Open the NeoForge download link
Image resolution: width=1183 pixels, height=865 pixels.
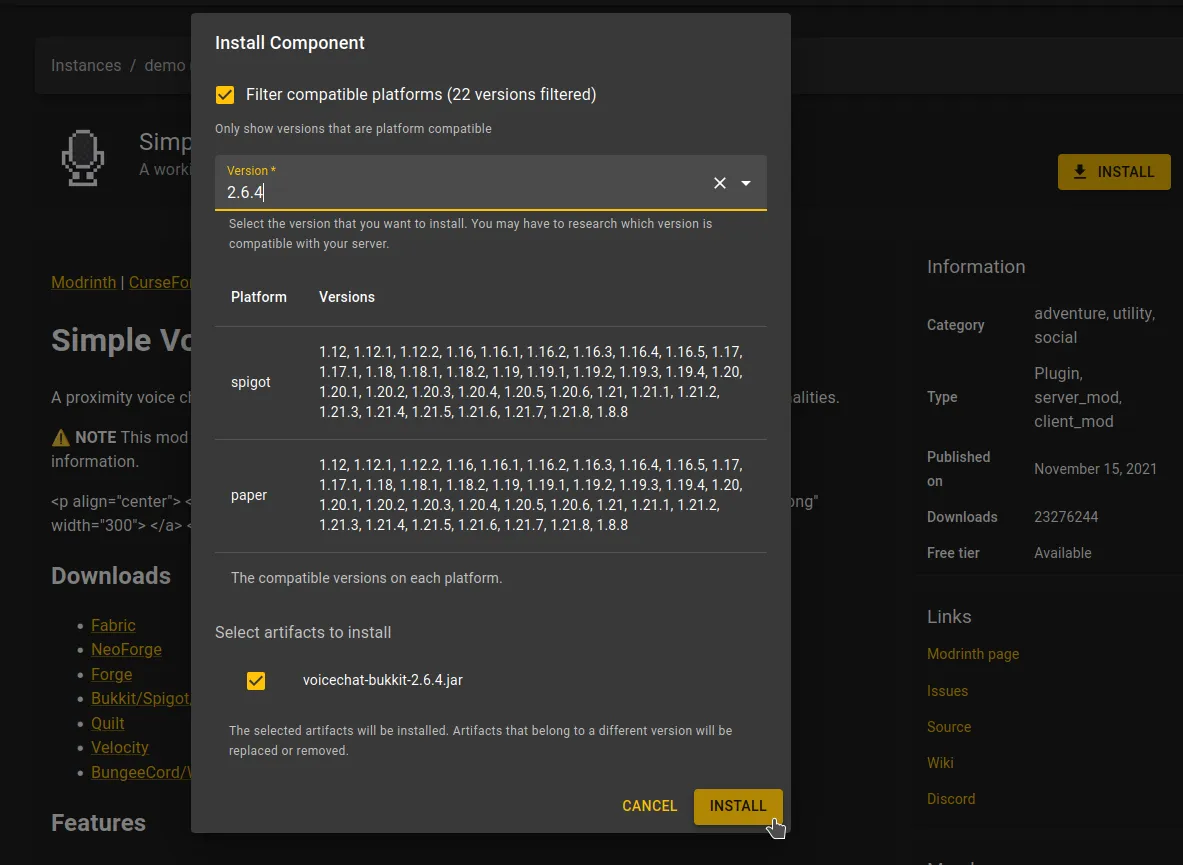point(126,649)
